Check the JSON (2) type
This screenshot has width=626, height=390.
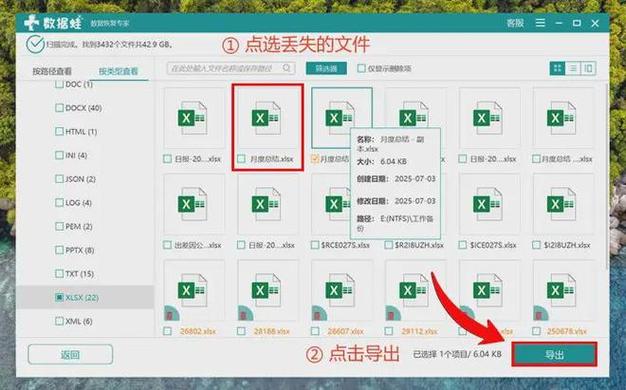59,179
